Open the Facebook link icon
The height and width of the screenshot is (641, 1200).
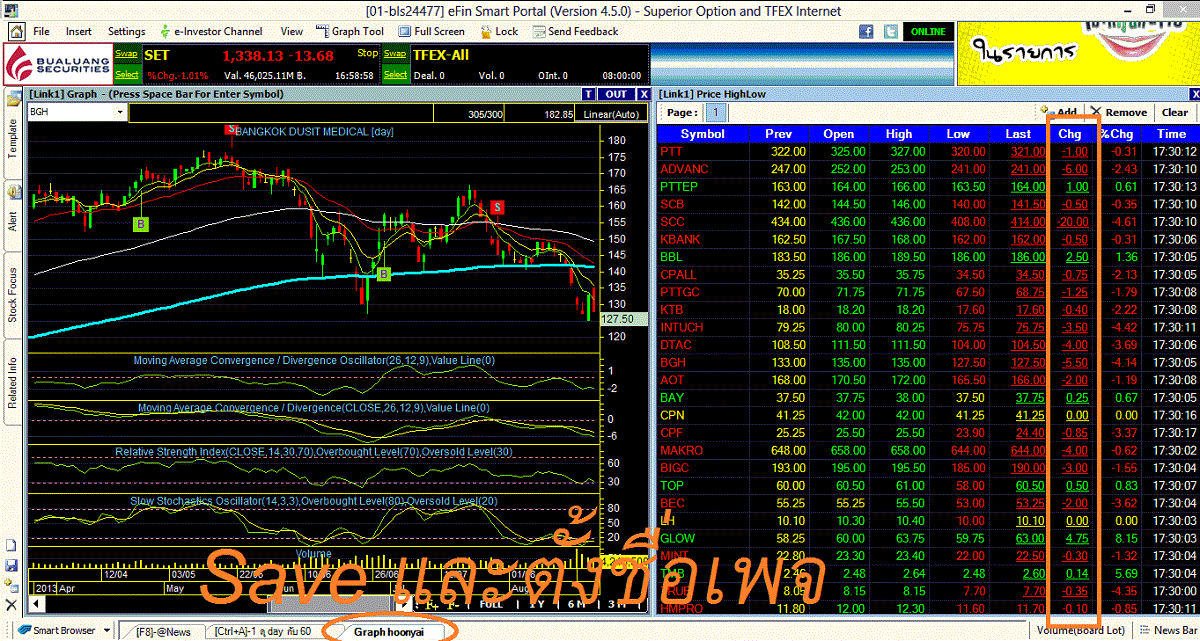pos(866,32)
